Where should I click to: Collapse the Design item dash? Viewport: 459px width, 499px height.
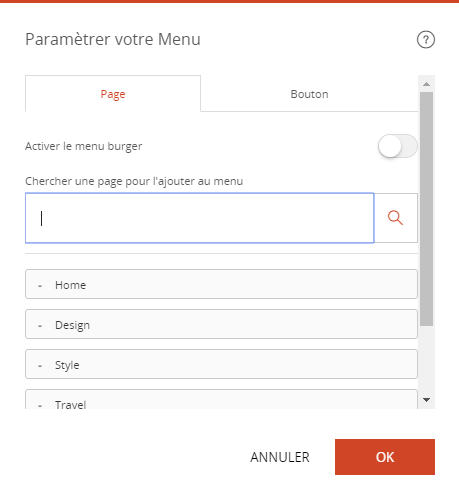[x=40, y=326]
